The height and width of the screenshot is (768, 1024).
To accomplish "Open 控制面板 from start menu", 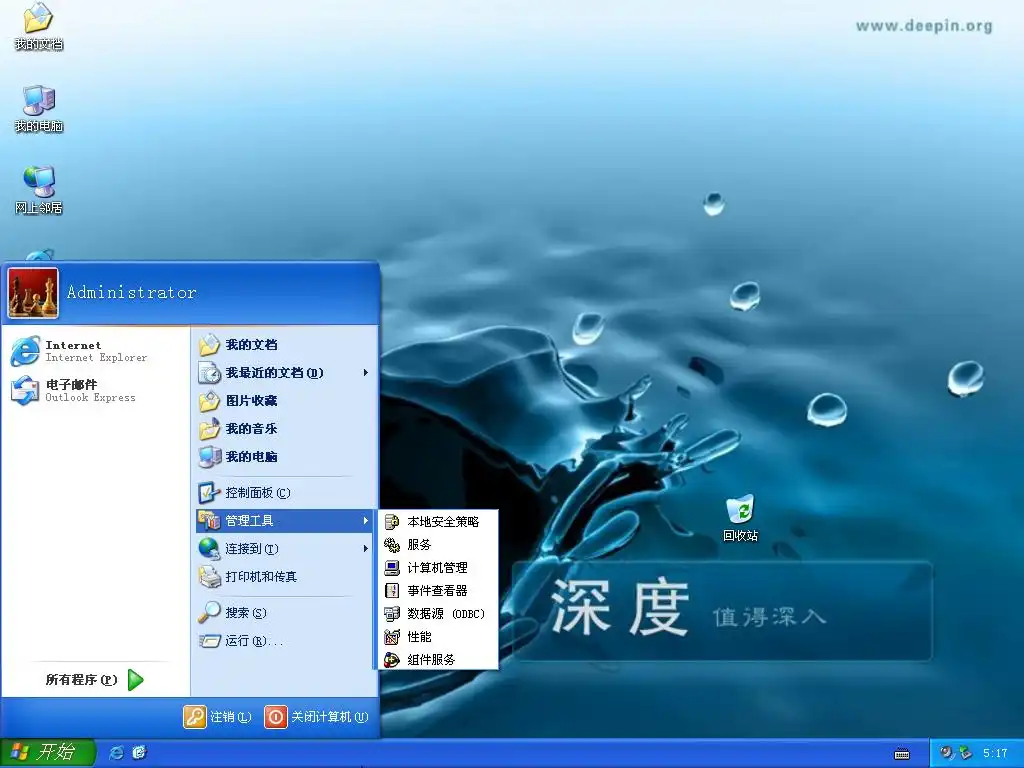I will coord(285,493).
